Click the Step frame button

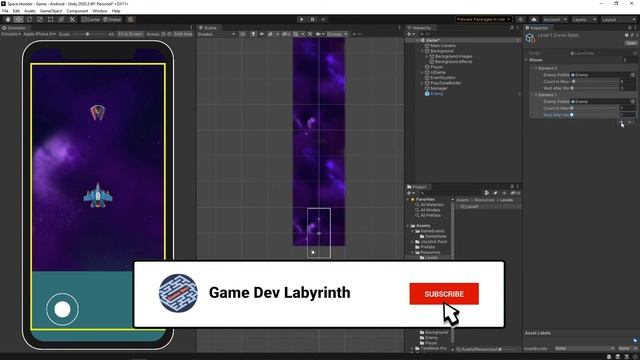323,20
